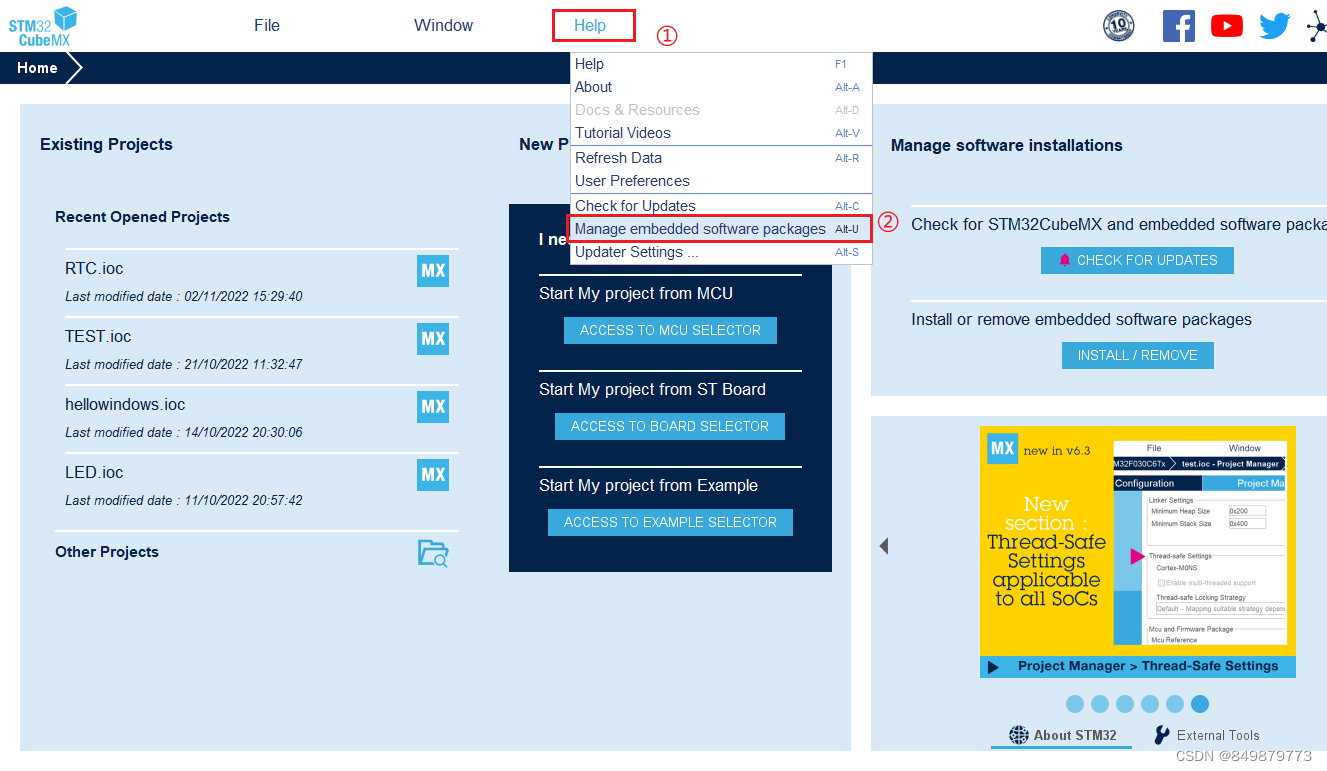Select the second carousel dot
This screenshot has height=771, width=1327.
[x=1100, y=704]
